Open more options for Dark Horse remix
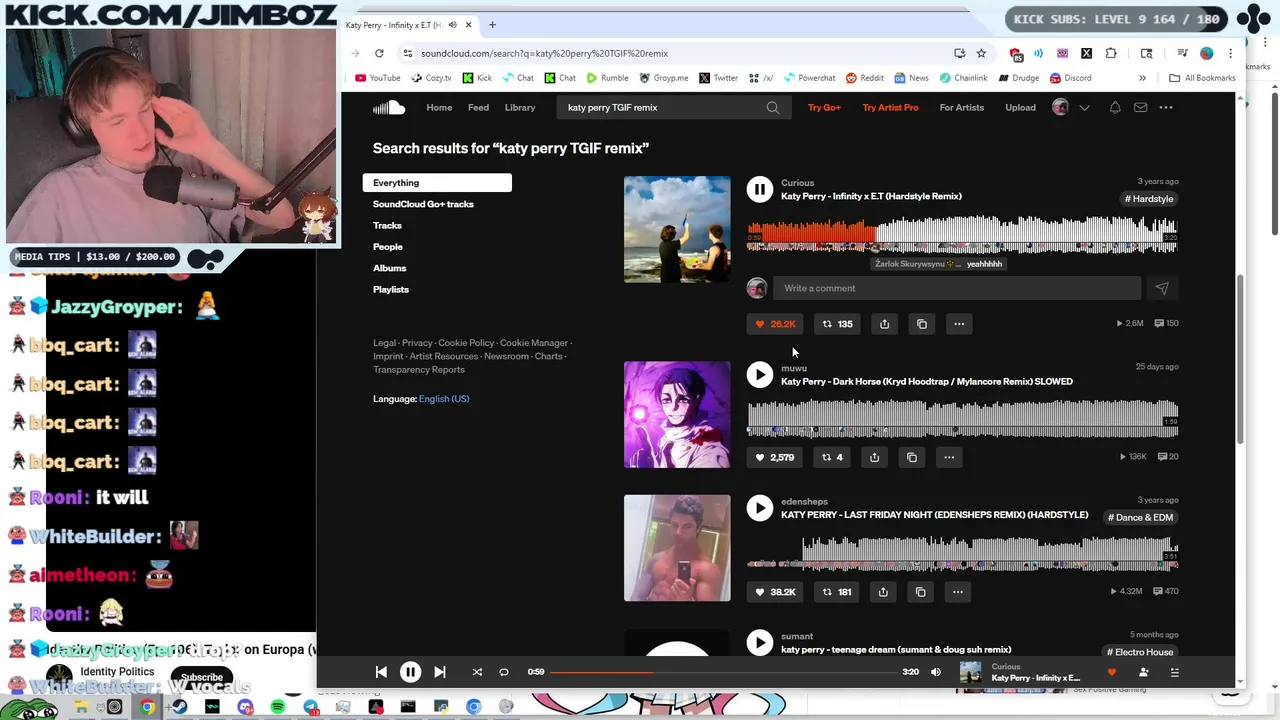1280x720 pixels. coord(949,457)
